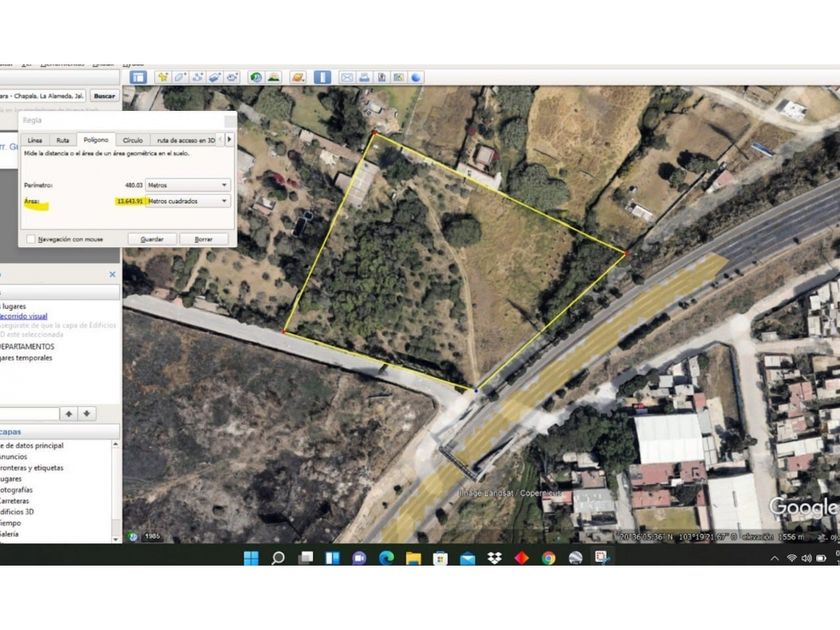Select the Tiempo layer
This screenshot has height=630, width=840.
pyautogui.click(x=11, y=523)
